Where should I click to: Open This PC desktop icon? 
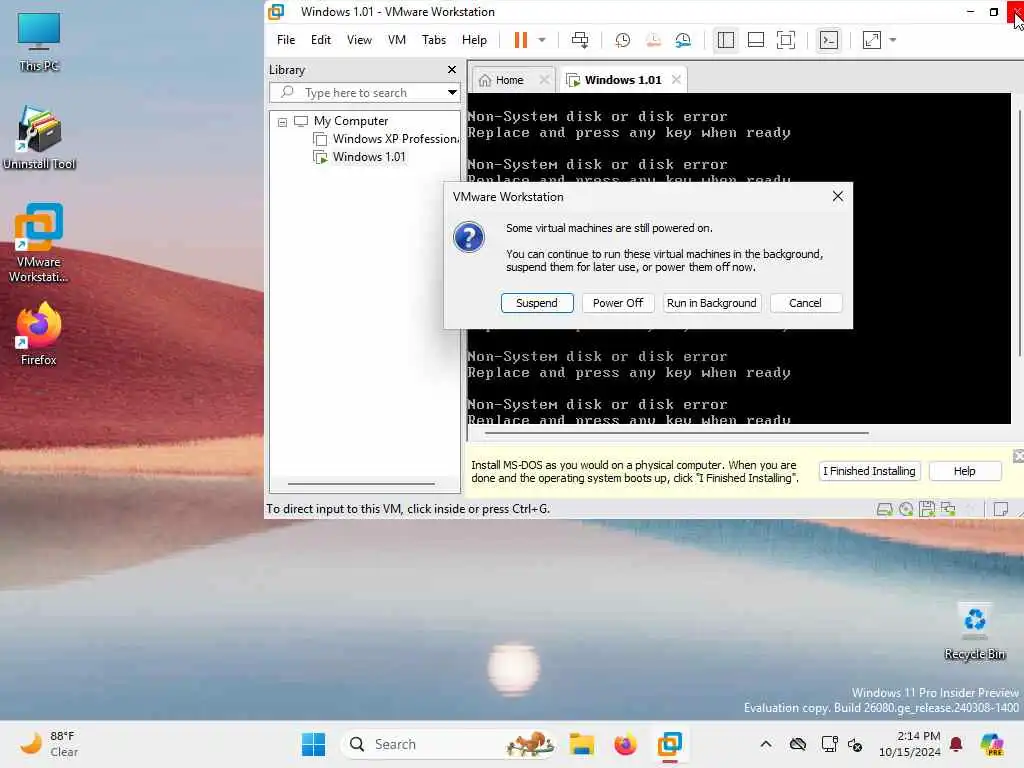[39, 41]
